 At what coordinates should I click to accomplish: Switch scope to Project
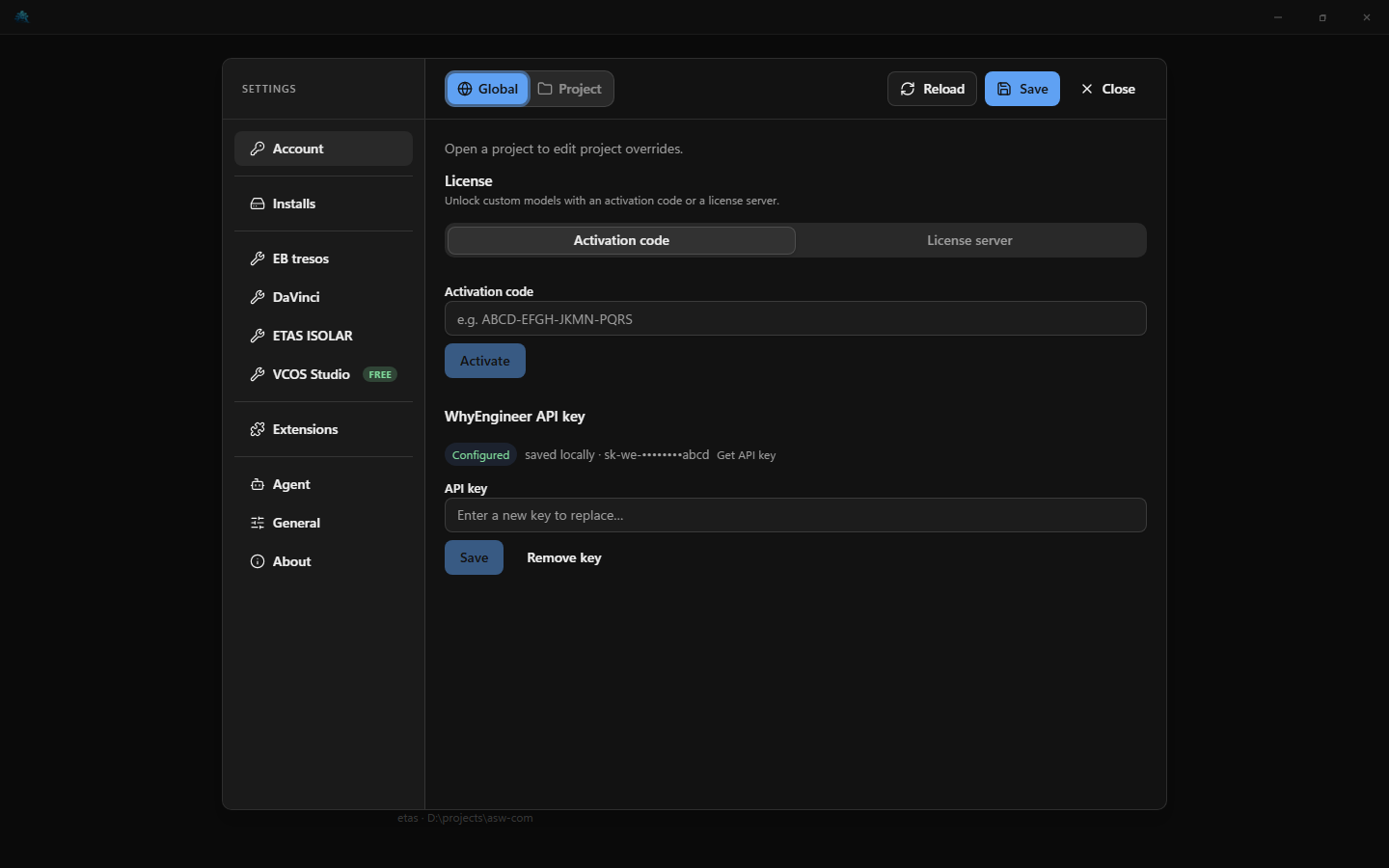(x=570, y=89)
